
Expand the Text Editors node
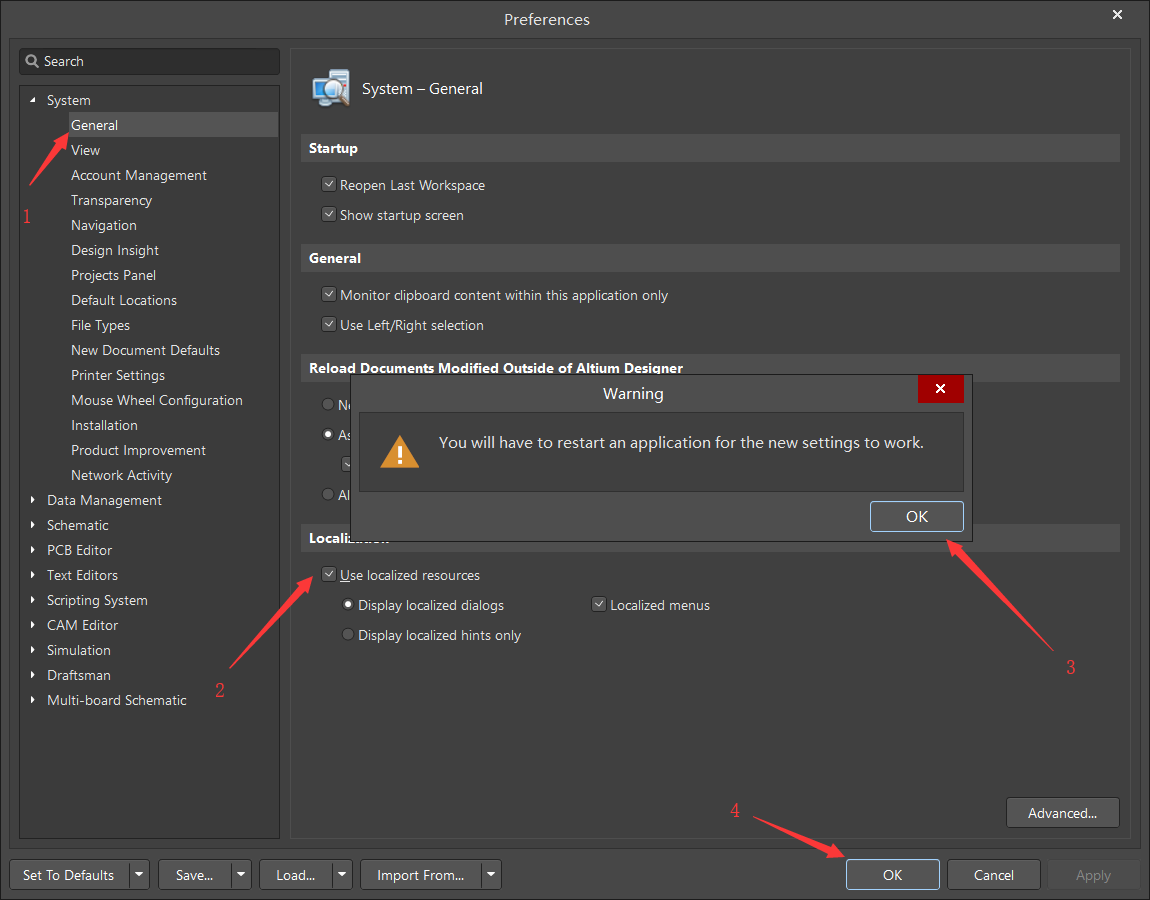pyautogui.click(x=32, y=574)
